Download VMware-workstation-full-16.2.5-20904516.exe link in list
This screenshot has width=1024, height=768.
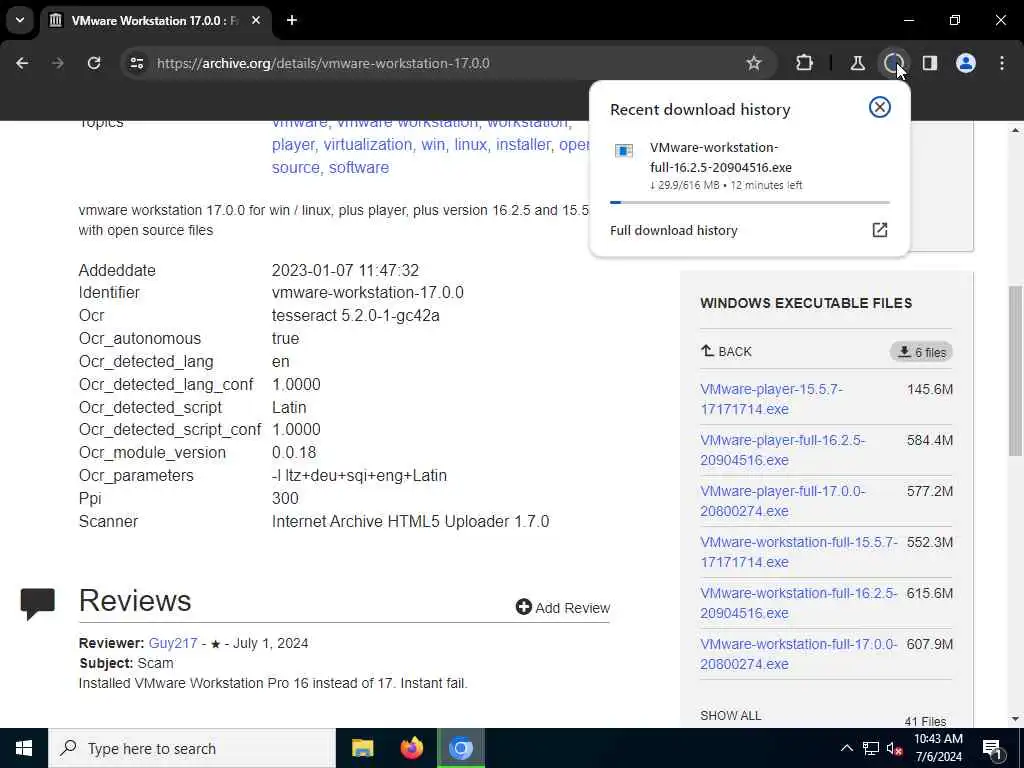click(799, 603)
